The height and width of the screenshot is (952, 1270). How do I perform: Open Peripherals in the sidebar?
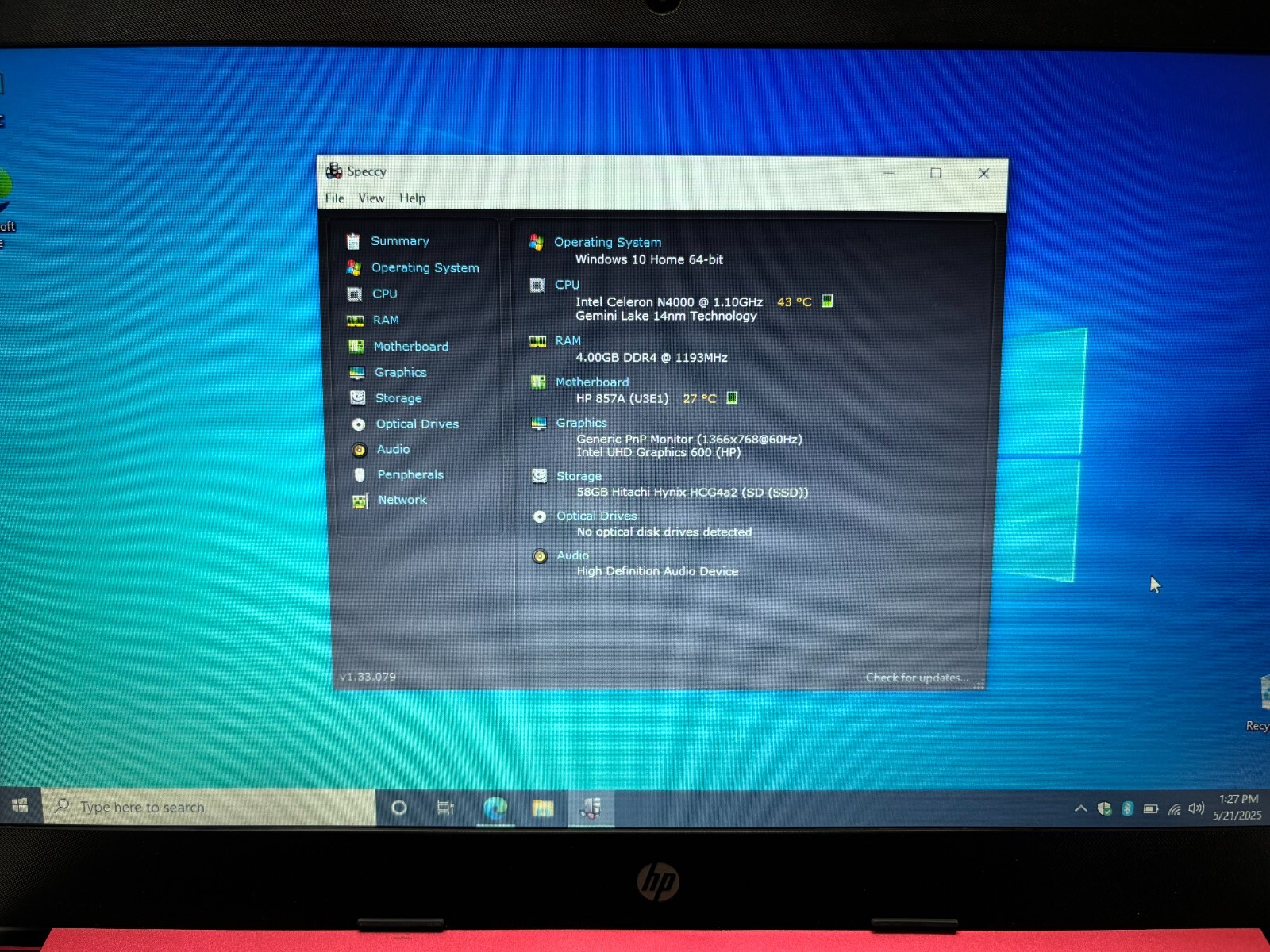410,474
